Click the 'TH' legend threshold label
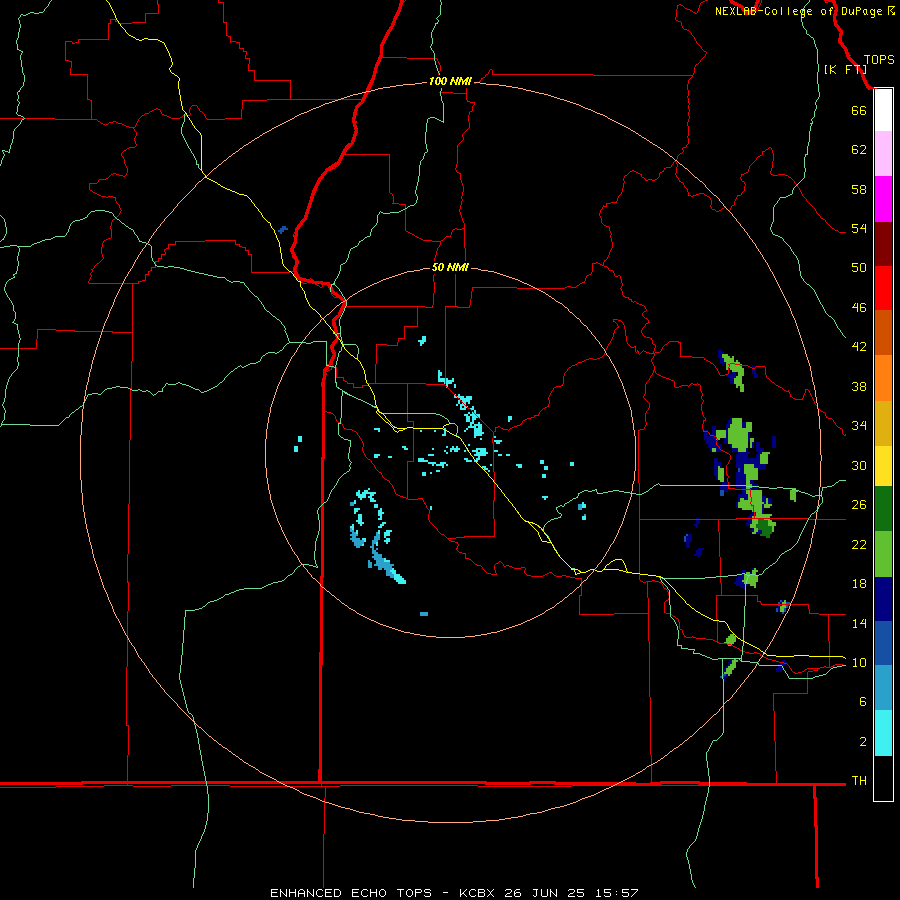 click(859, 781)
